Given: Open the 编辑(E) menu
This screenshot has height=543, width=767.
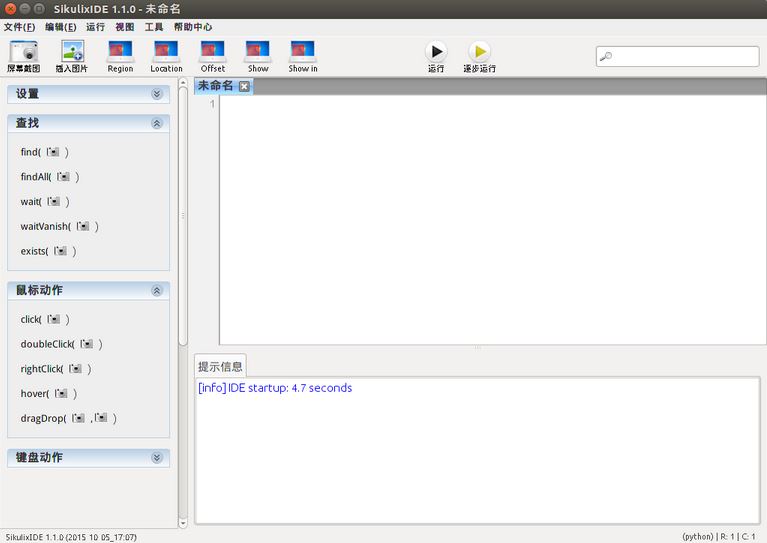Looking at the screenshot, I should coord(61,27).
